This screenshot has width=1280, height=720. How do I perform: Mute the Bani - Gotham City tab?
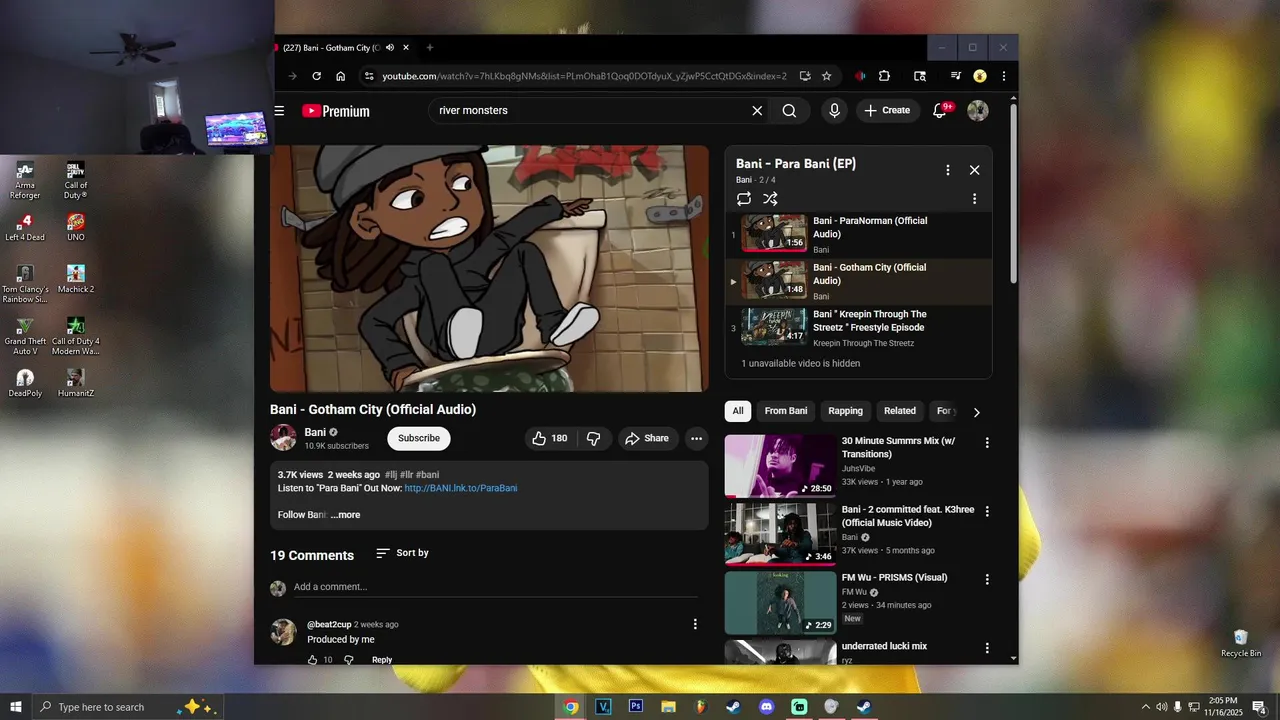tap(390, 47)
